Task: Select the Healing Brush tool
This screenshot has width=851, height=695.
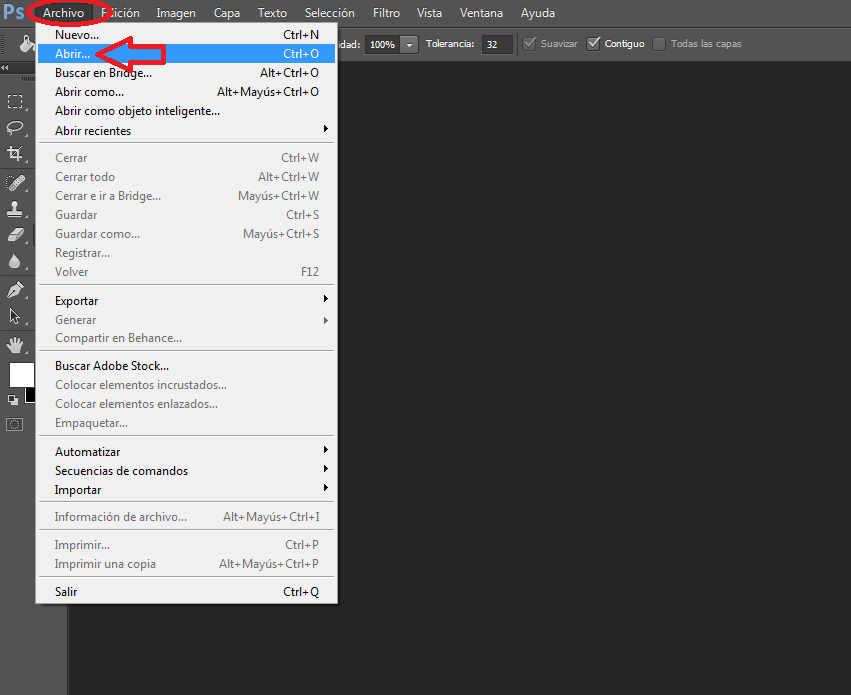Action: coord(15,183)
